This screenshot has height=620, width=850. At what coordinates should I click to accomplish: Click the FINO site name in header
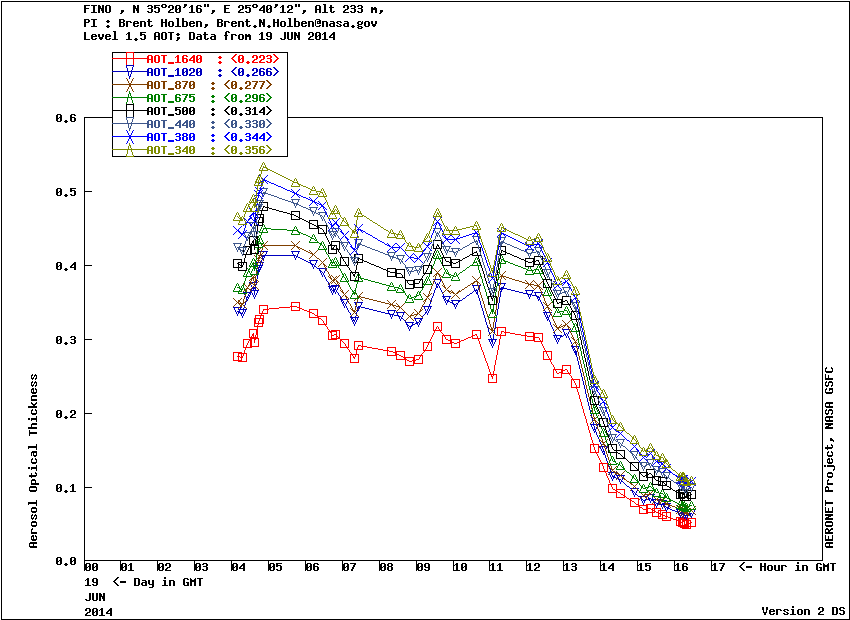tap(99, 9)
